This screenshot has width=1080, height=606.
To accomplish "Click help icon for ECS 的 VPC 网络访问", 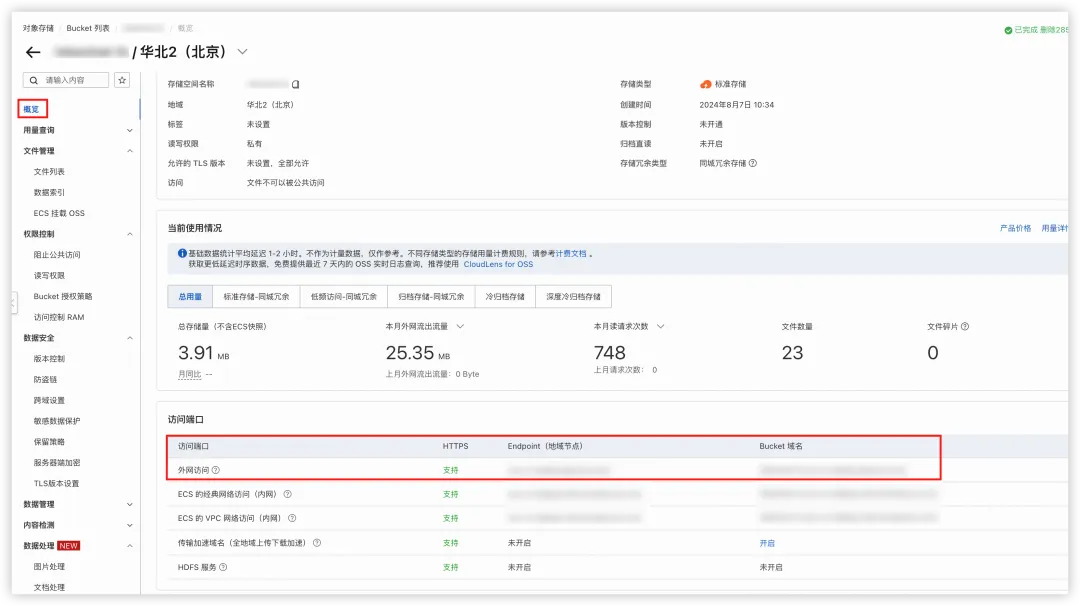I will pyautogui.click(x=292, y=519).
